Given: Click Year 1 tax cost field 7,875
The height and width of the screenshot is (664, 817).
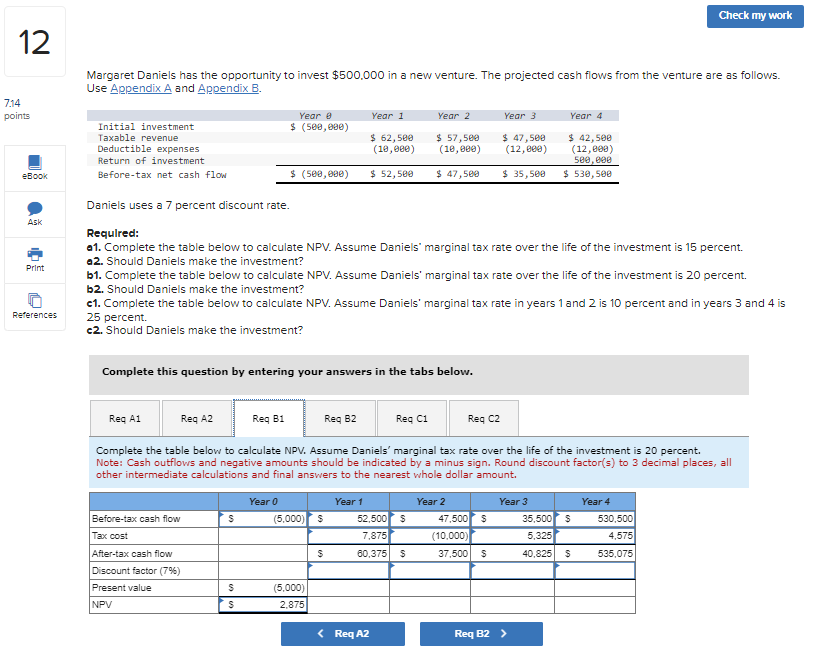Looking at the screenshot, I should pyautogui.click(x=349, y=536).
